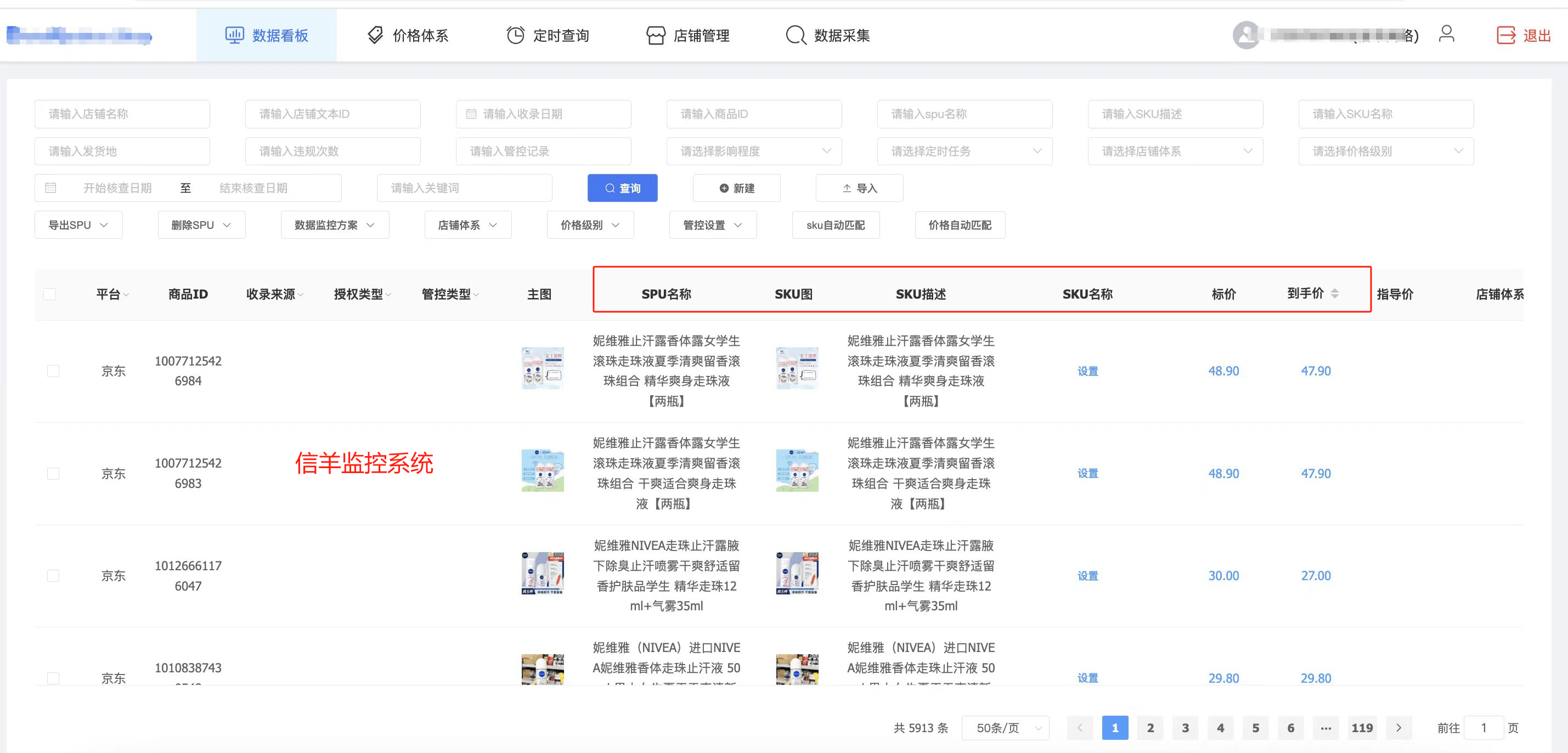This screenshot has height=753, width=1568.
Task: Open the 价格体系 tab
Action: pos(408,35)
